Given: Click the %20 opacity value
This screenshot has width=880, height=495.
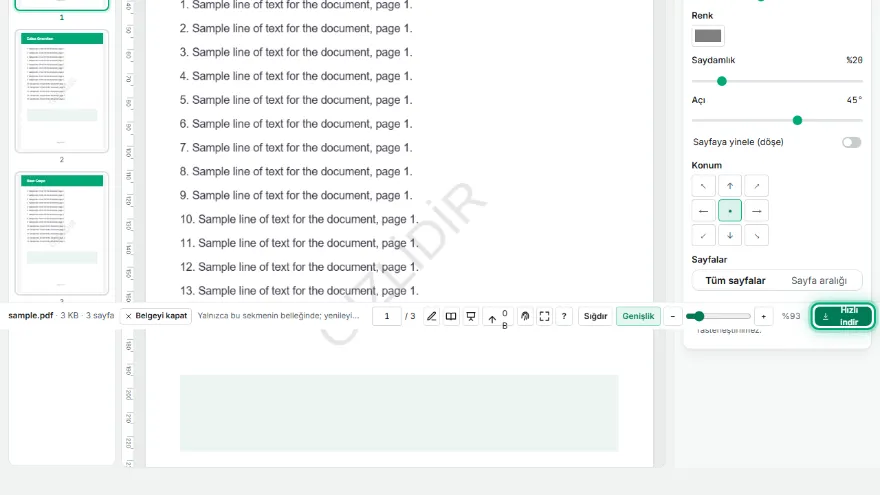Looking at the screenshot, I should 854,60.
